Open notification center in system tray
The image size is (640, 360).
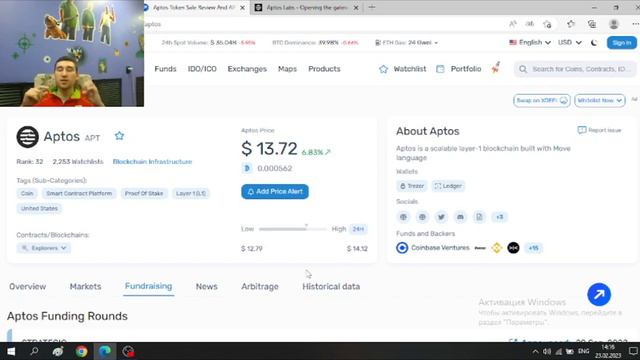633,351
